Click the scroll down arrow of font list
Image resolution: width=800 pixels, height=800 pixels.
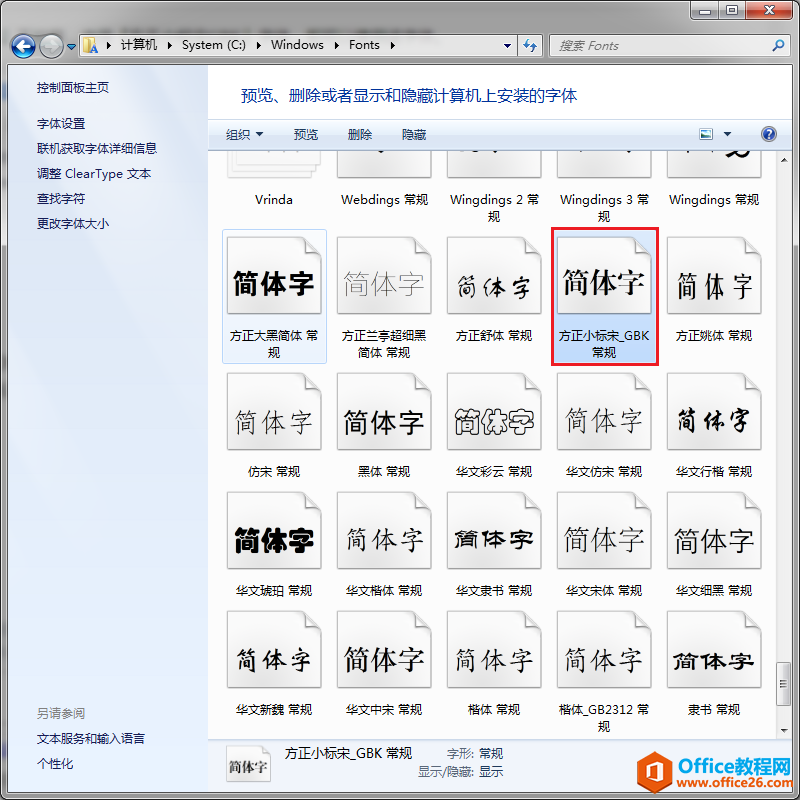(784, 731)
